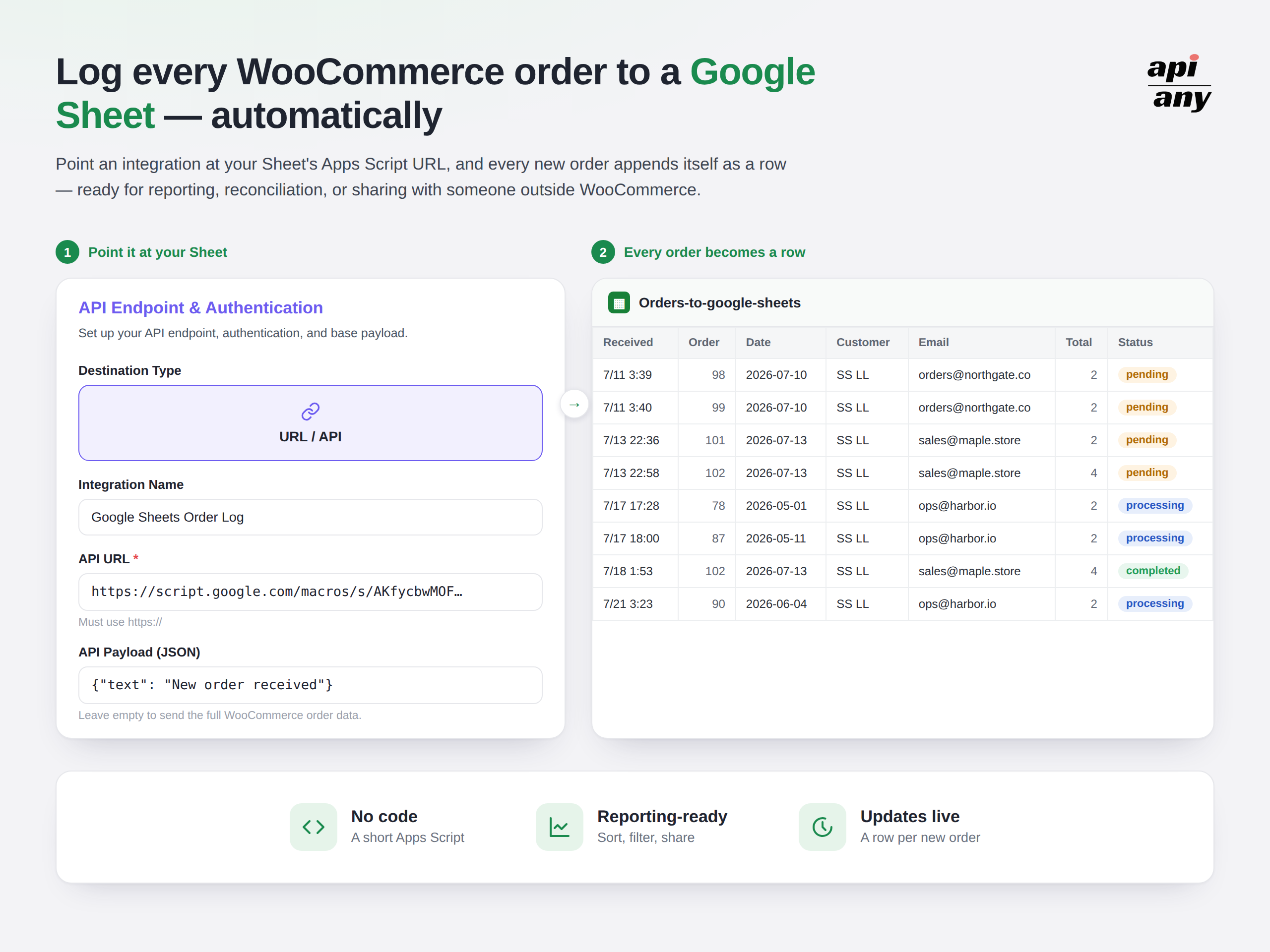Click the No code angle-brackets icon
This screenshot has width=1270, height=952.
click(x=314, y=827)
